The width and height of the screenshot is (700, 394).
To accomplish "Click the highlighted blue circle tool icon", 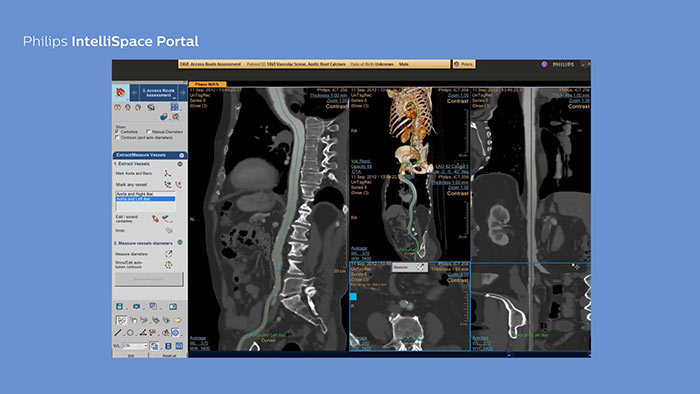I will point(175,333).
